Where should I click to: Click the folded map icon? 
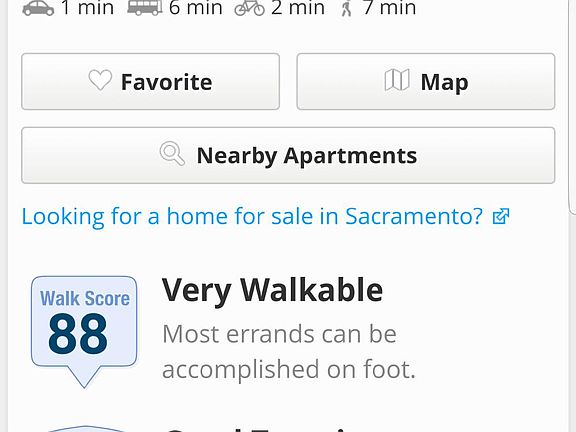(x=397, y=80)
